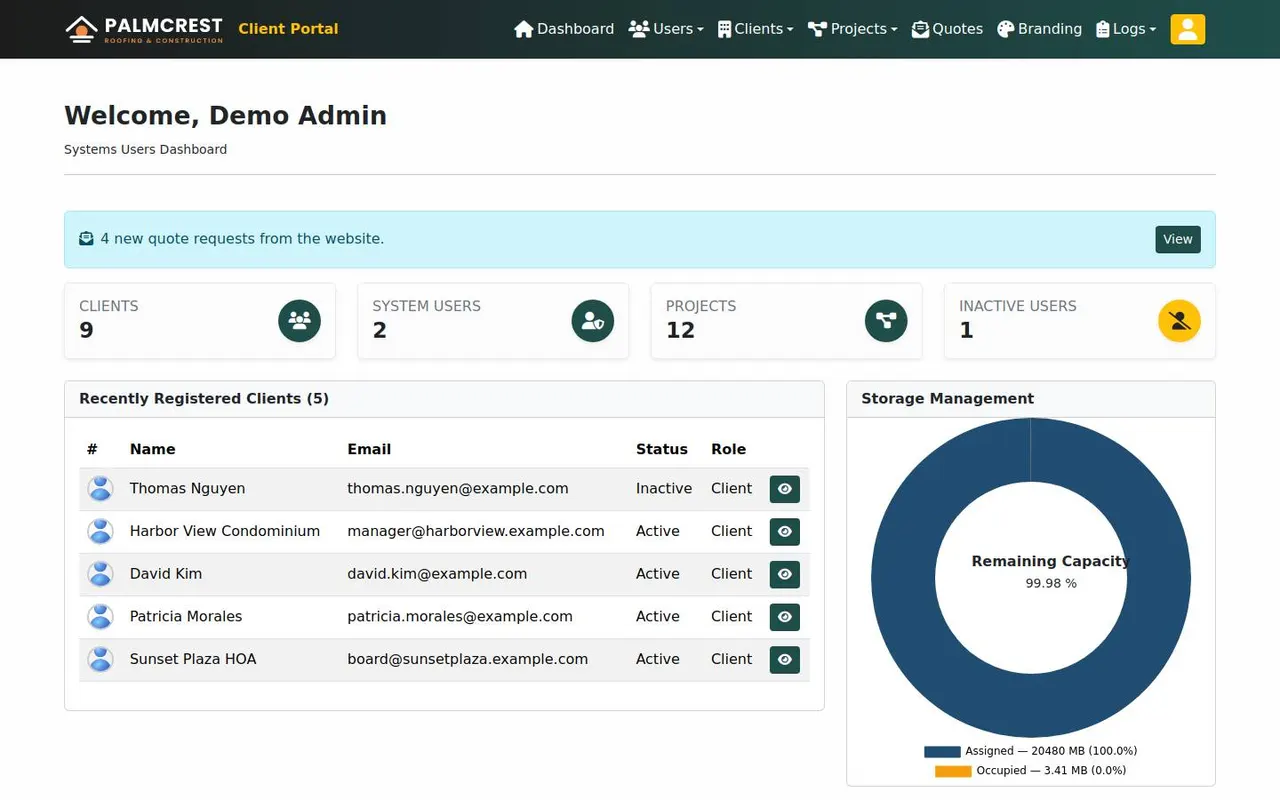Viewport: 1280px width, 800px height.
Task: Click Assigned — 20480 MB legend text
Action: click(x=1051, y=751)
